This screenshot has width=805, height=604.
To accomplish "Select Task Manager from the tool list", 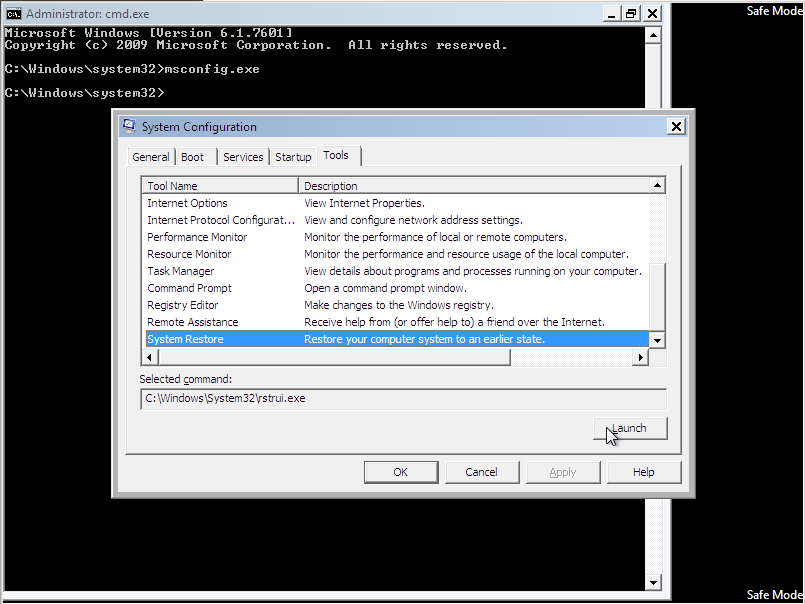I will click(180, 271).
